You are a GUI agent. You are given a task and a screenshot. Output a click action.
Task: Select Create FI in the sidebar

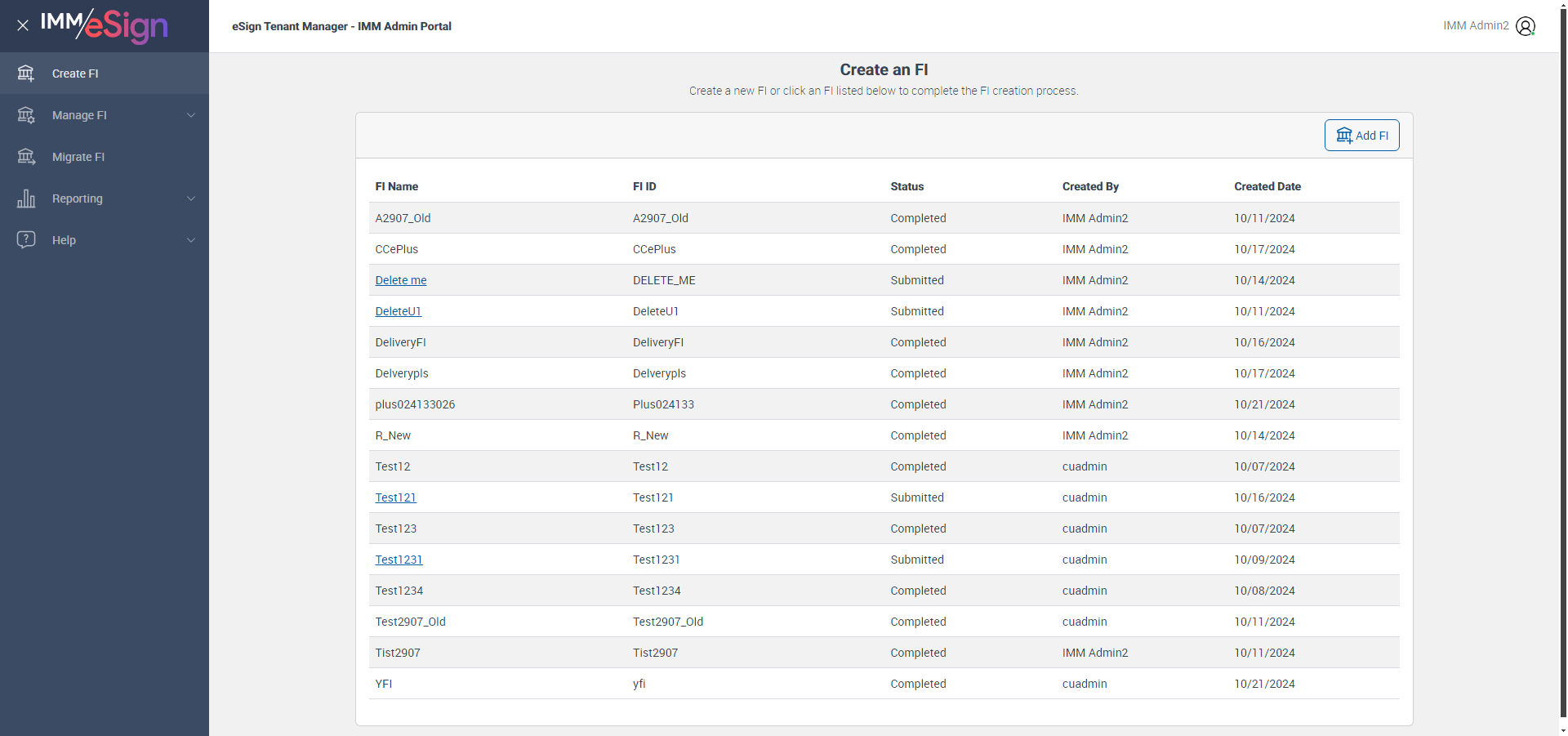point(75,74)
